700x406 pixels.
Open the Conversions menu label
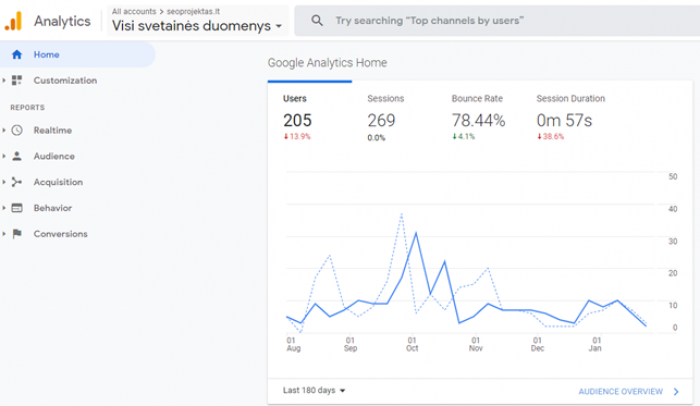(60, 234)
